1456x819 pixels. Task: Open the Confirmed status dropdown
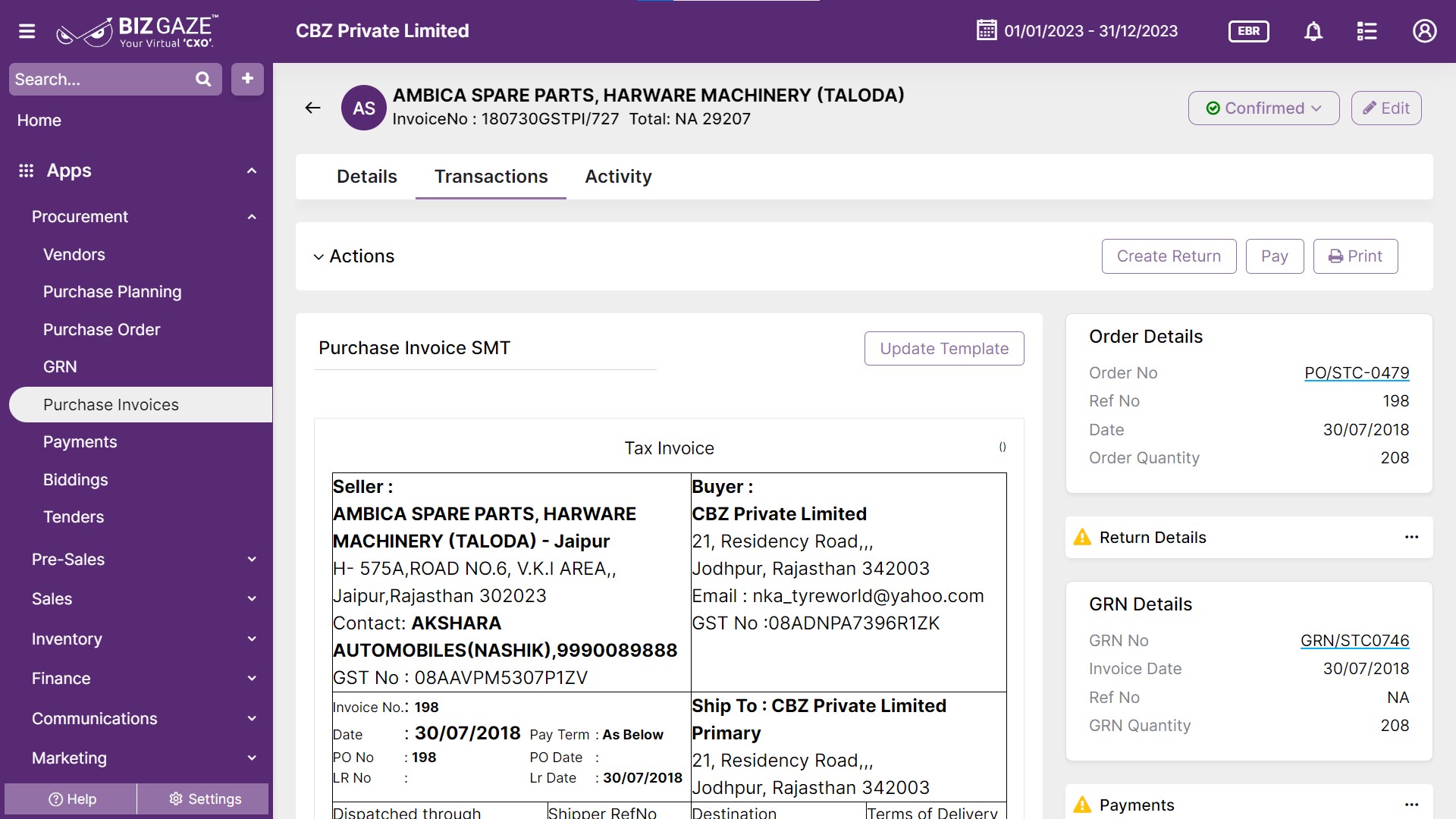(x=1263, y=108)
